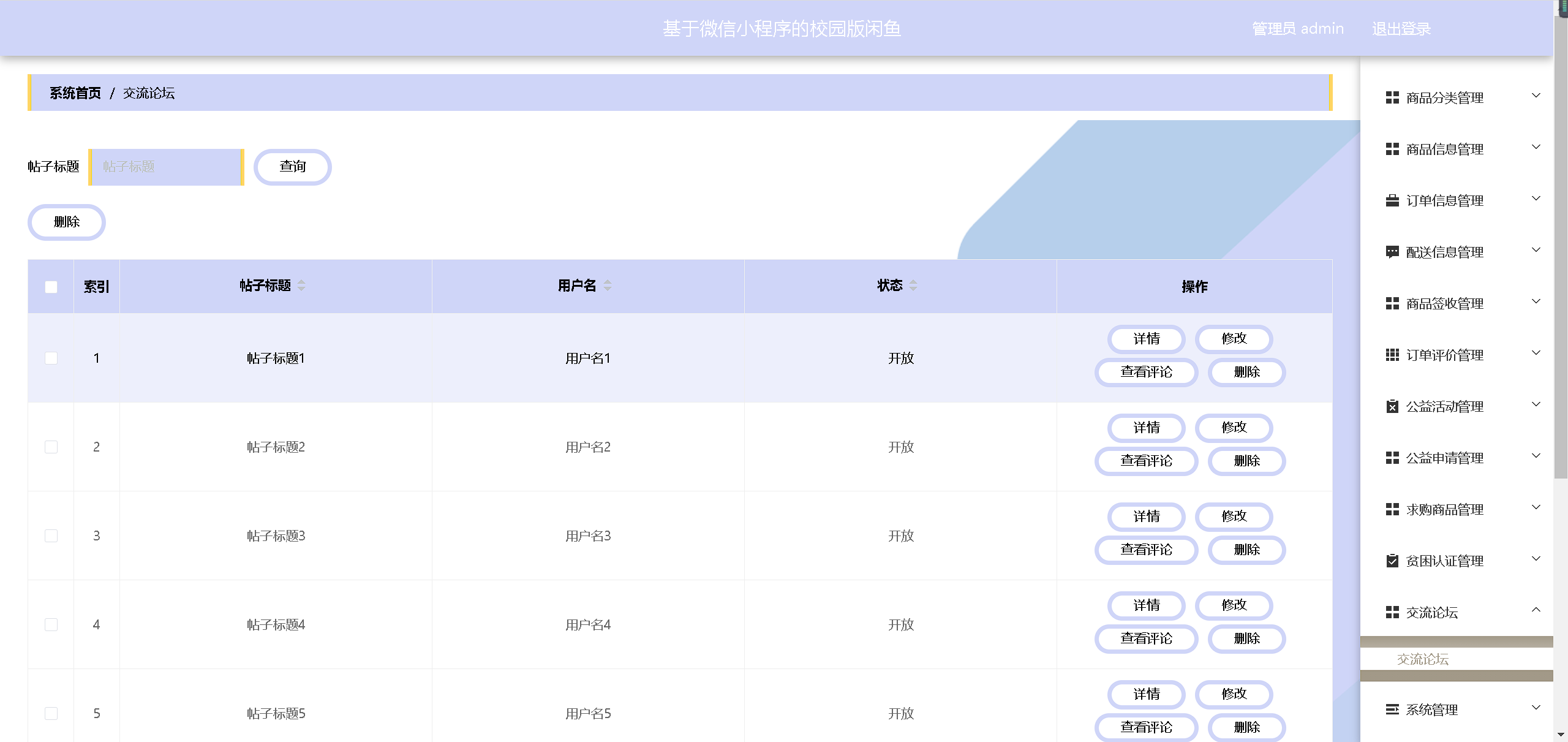This screenshot has height=742, width=1568.
Task: Click the 查询 search button
Action: coord(293,167)
